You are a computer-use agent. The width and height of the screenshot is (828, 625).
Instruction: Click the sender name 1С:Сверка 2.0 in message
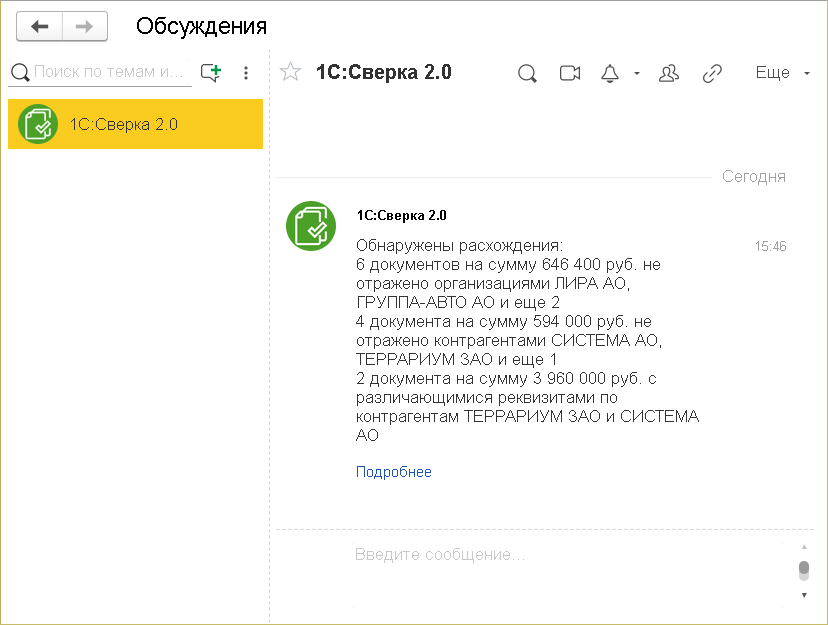point(401,215)
